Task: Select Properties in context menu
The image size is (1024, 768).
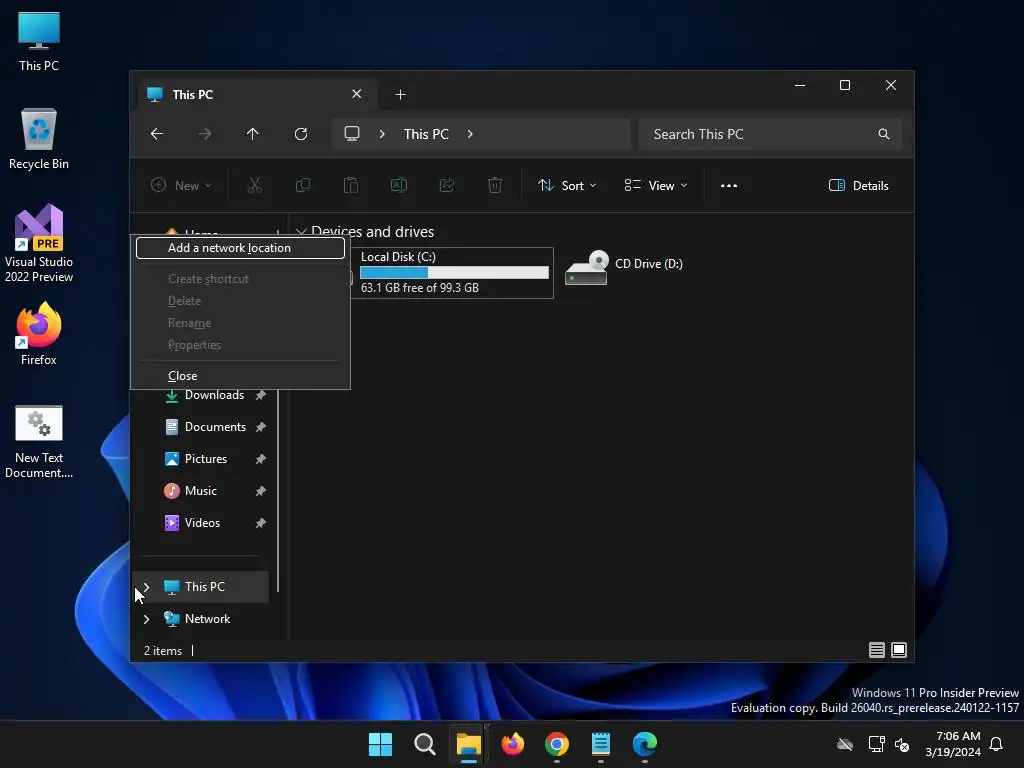Action: tap(240, 345)
